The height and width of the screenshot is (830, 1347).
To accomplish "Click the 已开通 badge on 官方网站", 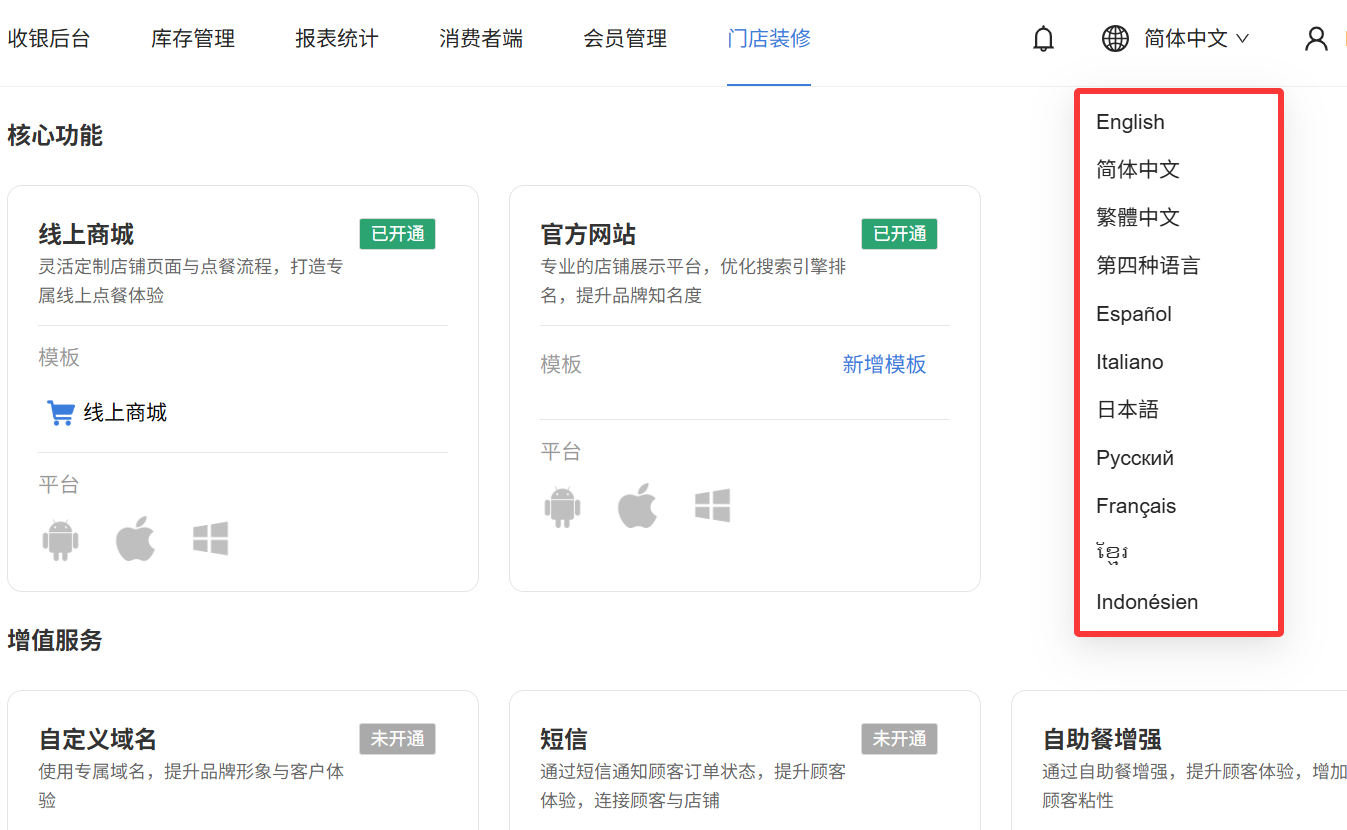I will pyautogui.click(x=900, y=234).
